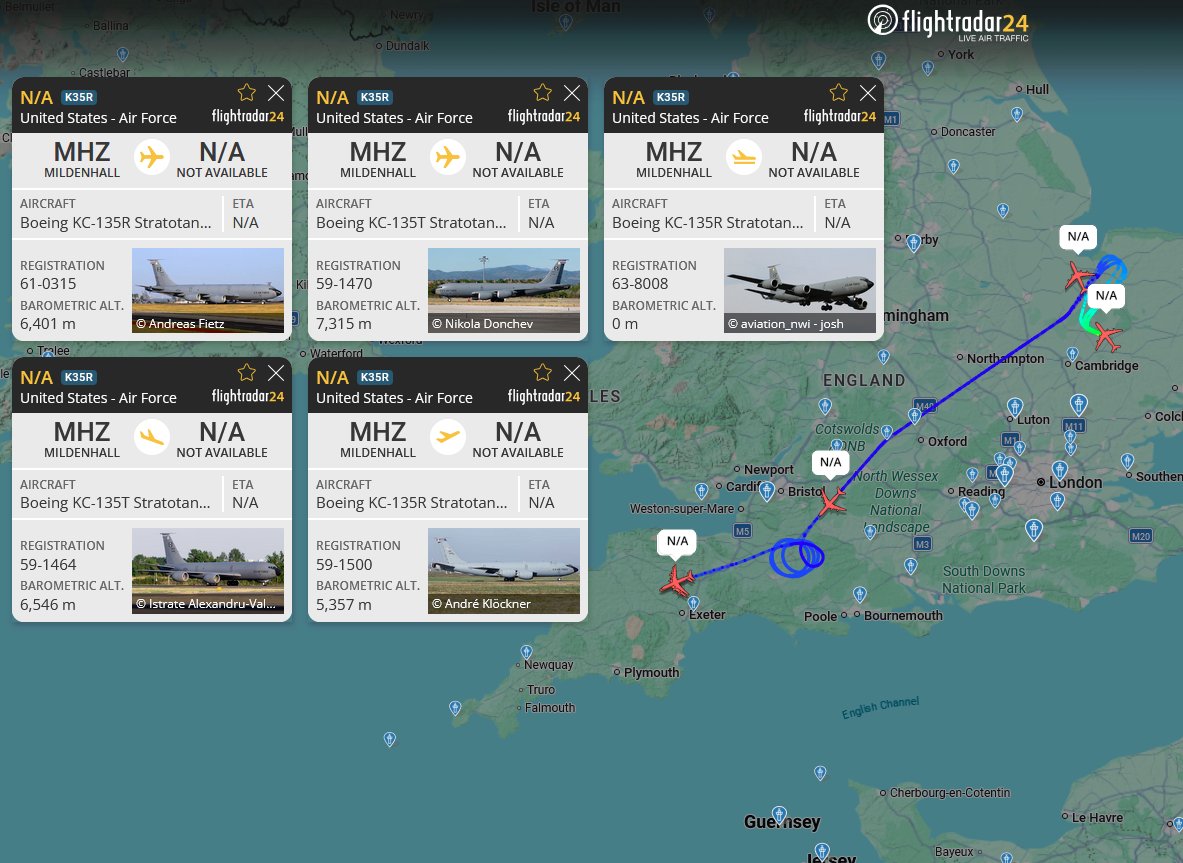
Task: Open aircraft photo by aviation_nwi - josh
Action: click(800, 290)
